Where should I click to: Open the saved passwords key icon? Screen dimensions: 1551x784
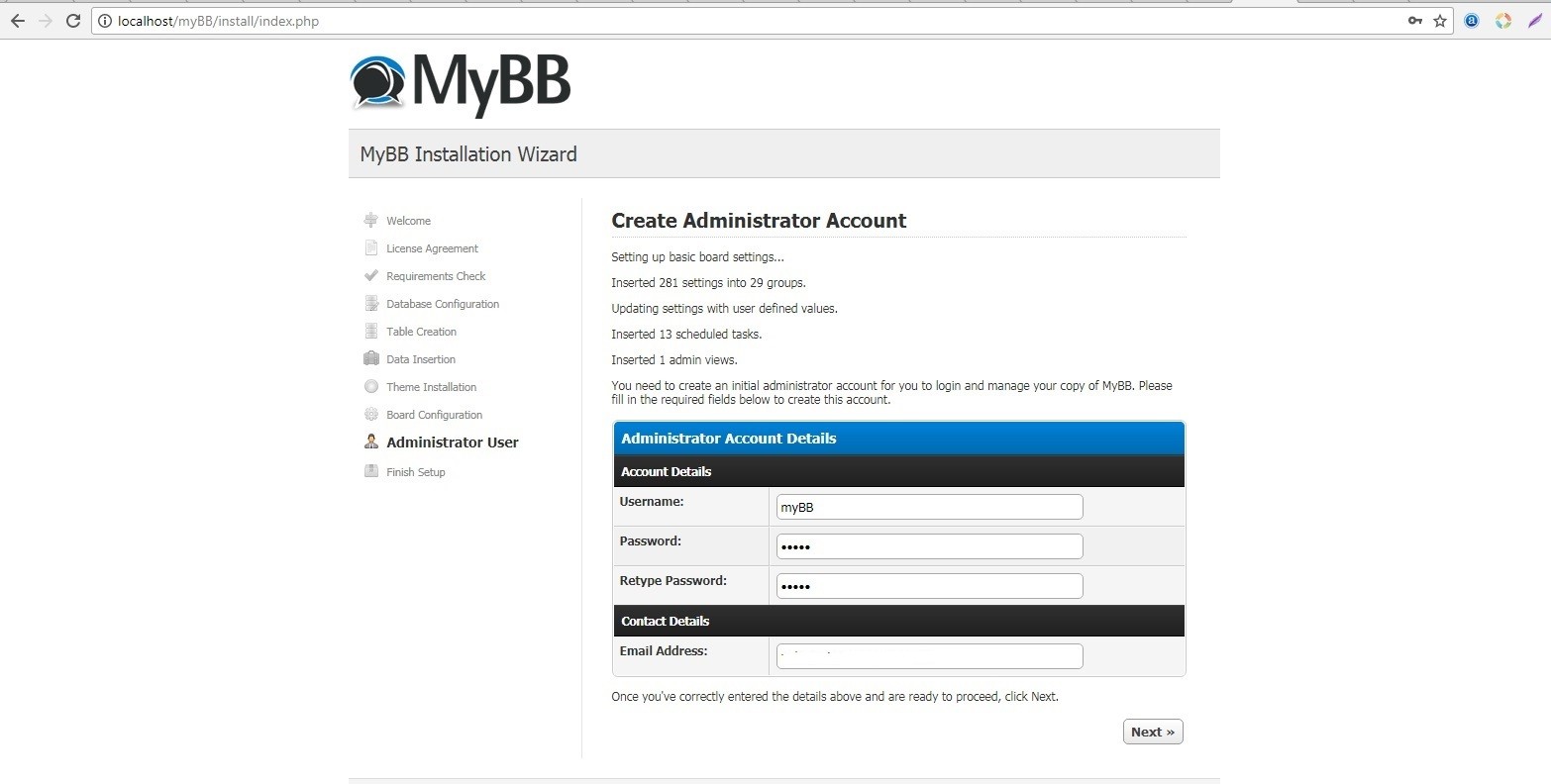(1414, 21)
